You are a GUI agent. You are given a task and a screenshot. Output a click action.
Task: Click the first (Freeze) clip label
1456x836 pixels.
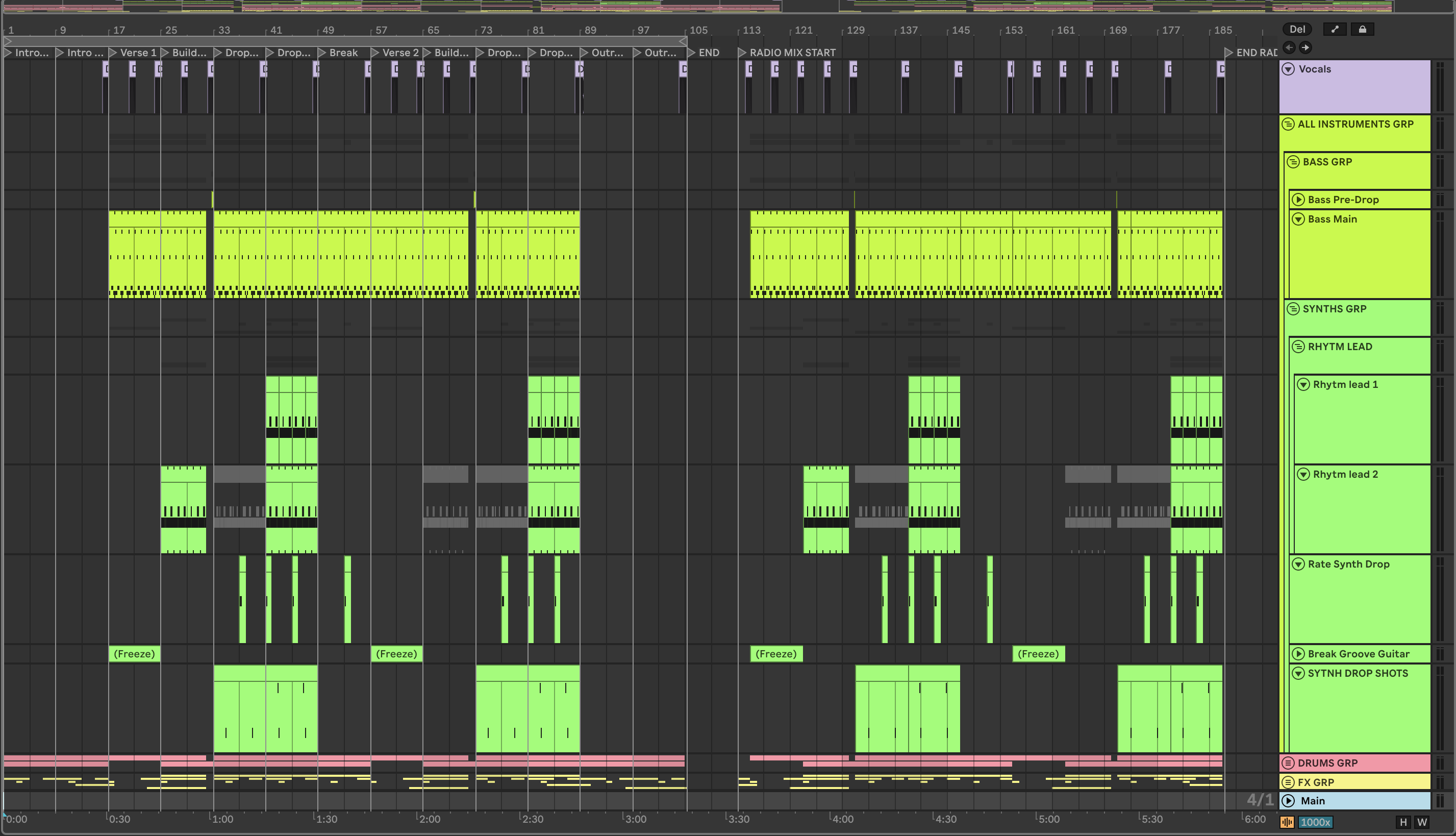coord(134,653)
